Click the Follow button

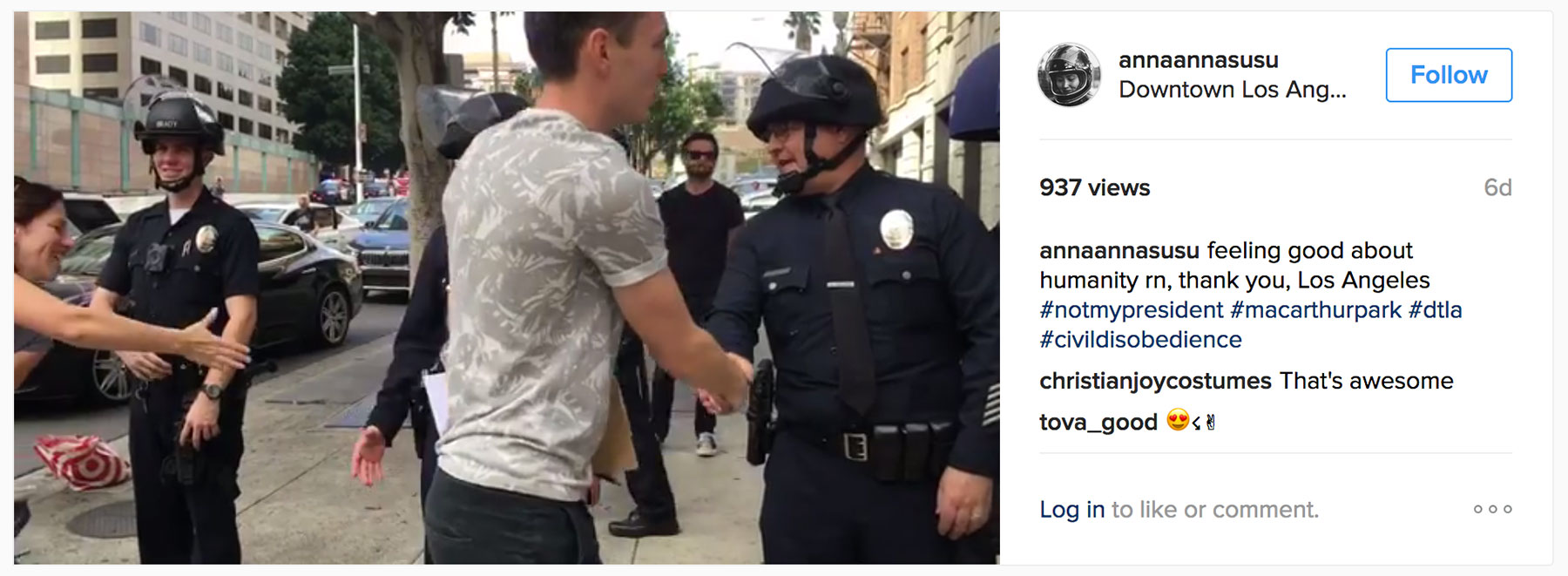coord(1449,75)
